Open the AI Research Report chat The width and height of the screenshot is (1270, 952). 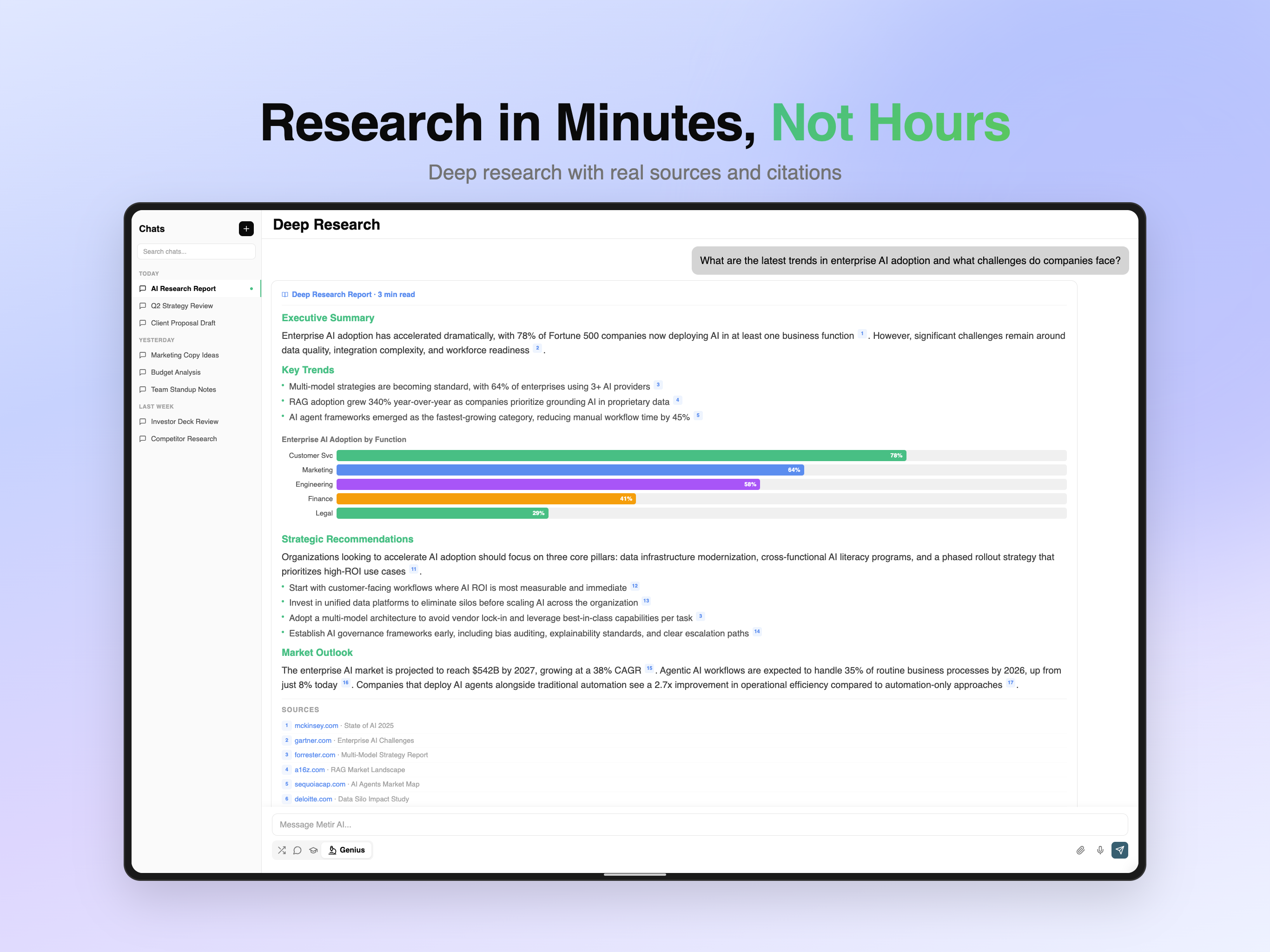196,289
